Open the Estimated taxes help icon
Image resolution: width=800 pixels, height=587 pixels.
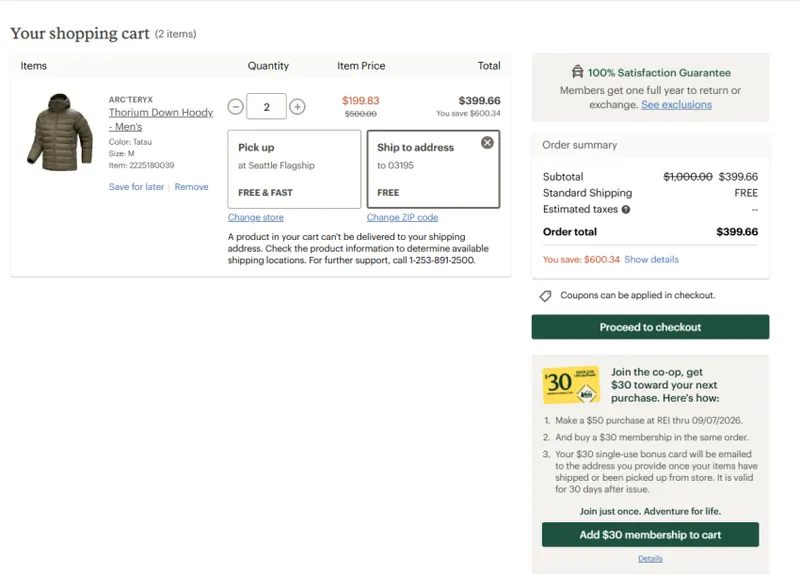click(x=626, y=209)
